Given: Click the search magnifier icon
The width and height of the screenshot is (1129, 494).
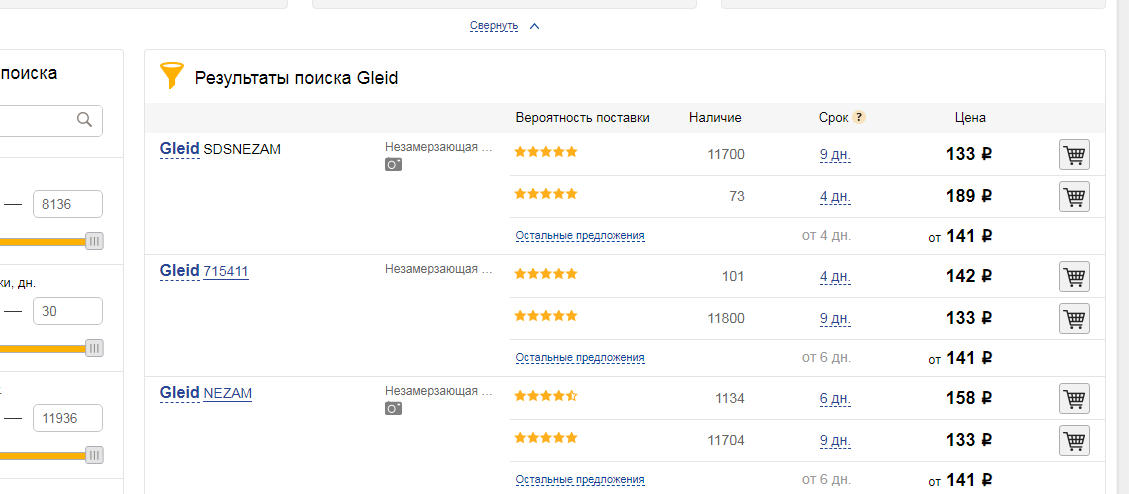Looking at the screenshot, I should [84, 120].
